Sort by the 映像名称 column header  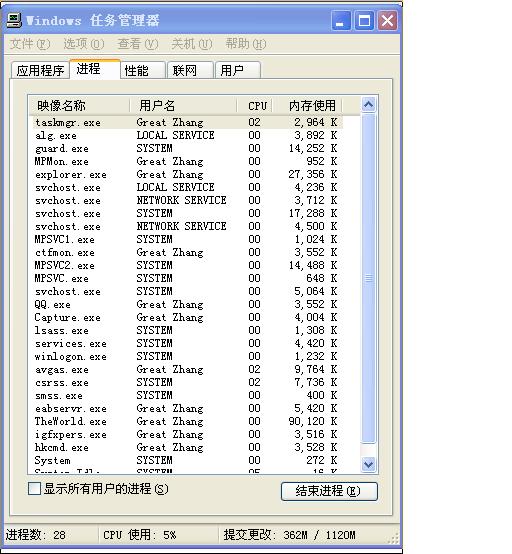click(79, 105)
